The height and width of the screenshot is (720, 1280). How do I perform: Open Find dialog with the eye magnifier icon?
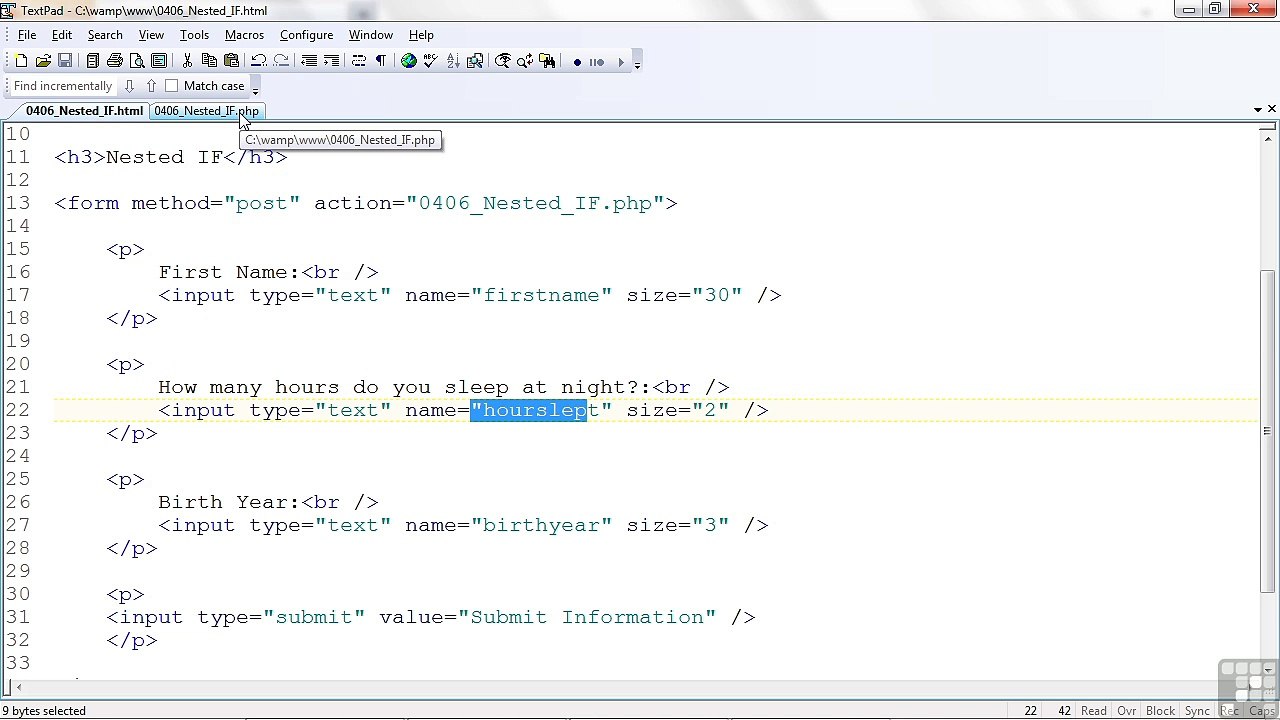point(503,61)
